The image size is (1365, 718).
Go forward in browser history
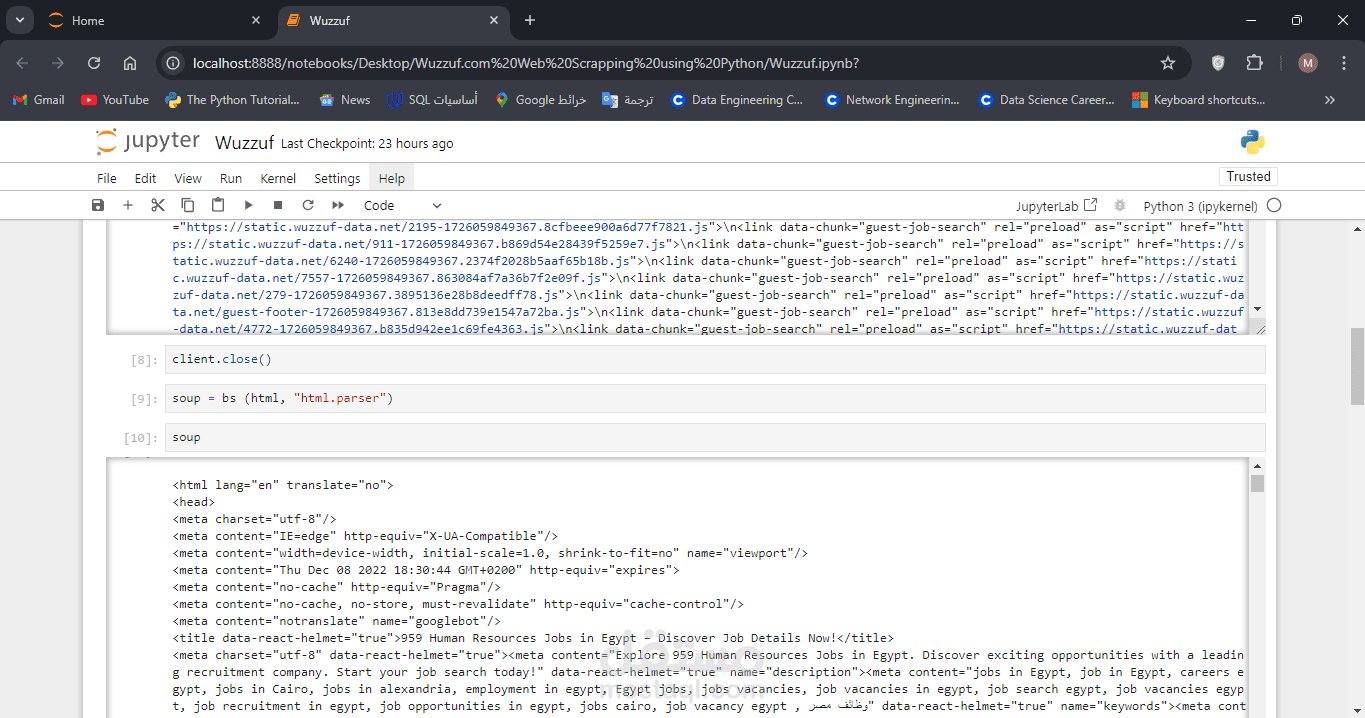58,63
